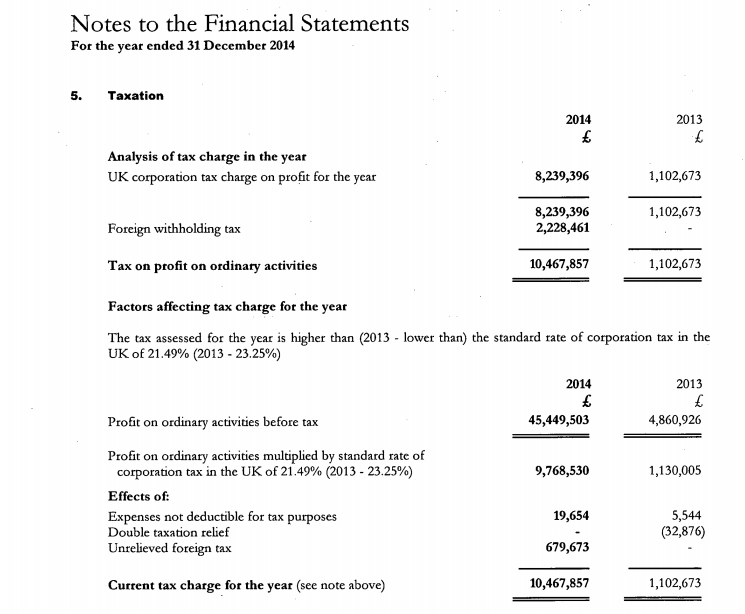Select the "Tax on profit on ordinary activities" label
Viewport: 745px width, 614px height.
(212, 266)
